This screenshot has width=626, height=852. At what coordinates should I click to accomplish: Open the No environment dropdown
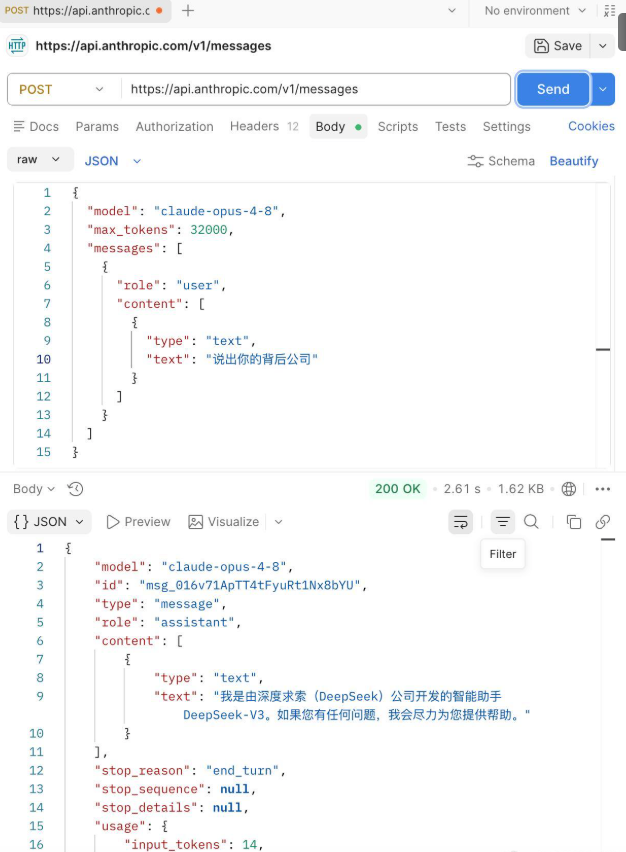[x=535, y=11]
